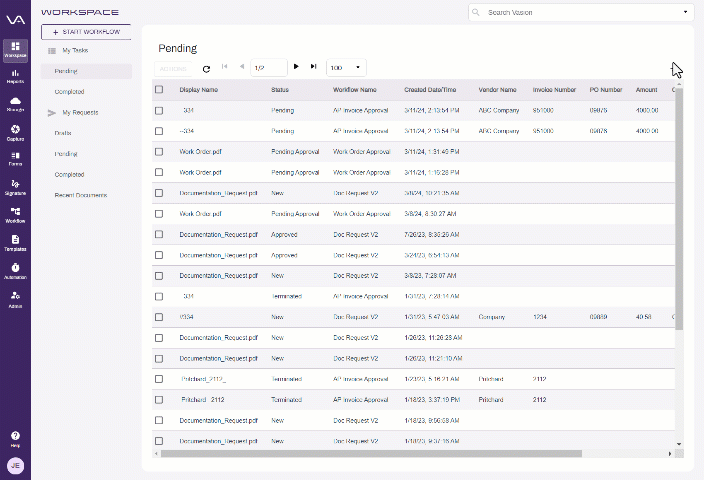Click the JE user avatar
Viewport: 704px width, 480px height.
[x=15, y=466]
